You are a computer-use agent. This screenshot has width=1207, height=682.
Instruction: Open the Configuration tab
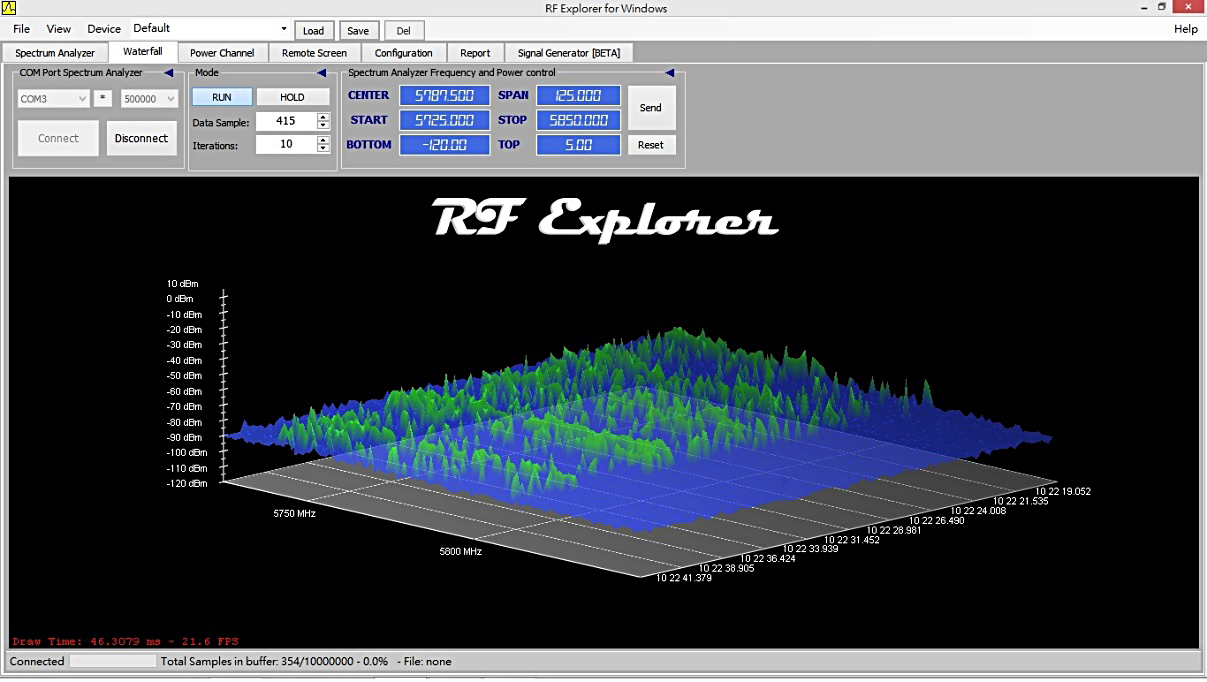(x=404, y=53)
